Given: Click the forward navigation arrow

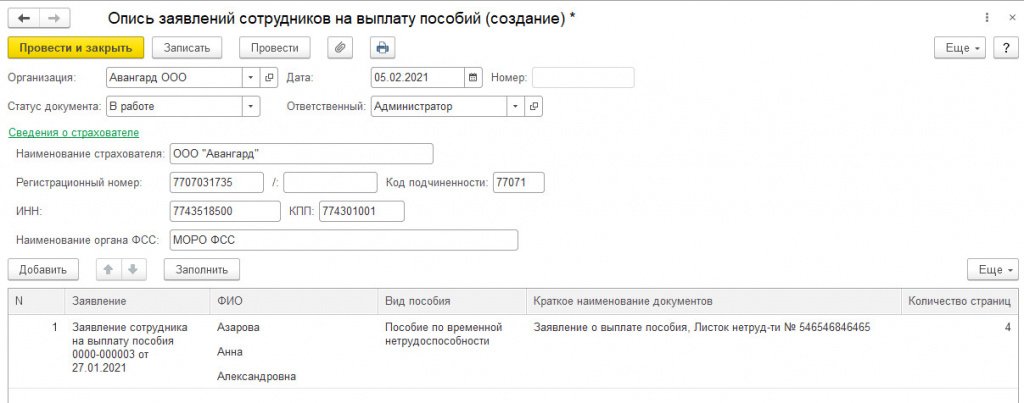Looking at the screenshot, I should click(x=54, y=19).
